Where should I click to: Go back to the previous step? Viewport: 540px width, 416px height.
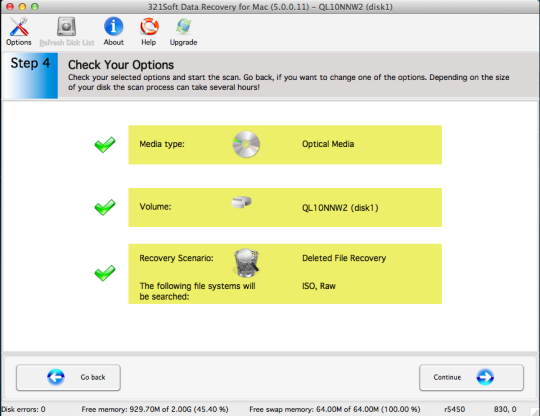(68, 377)
